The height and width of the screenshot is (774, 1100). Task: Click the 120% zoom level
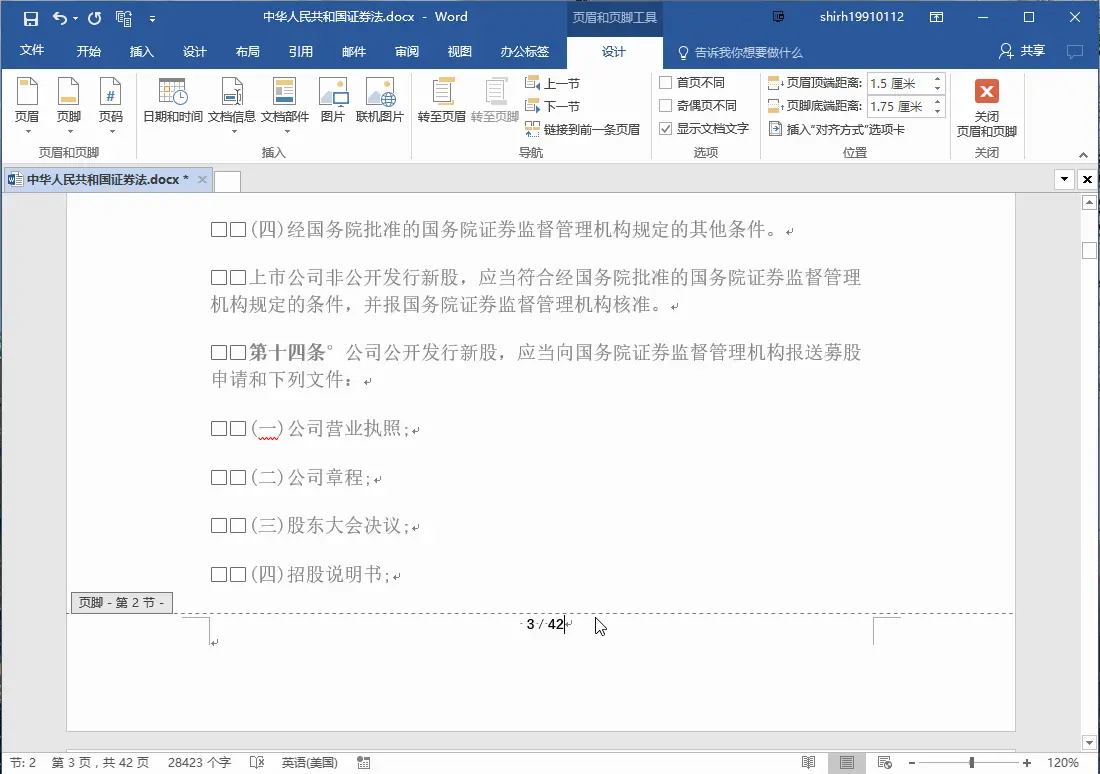[1063, 762]
